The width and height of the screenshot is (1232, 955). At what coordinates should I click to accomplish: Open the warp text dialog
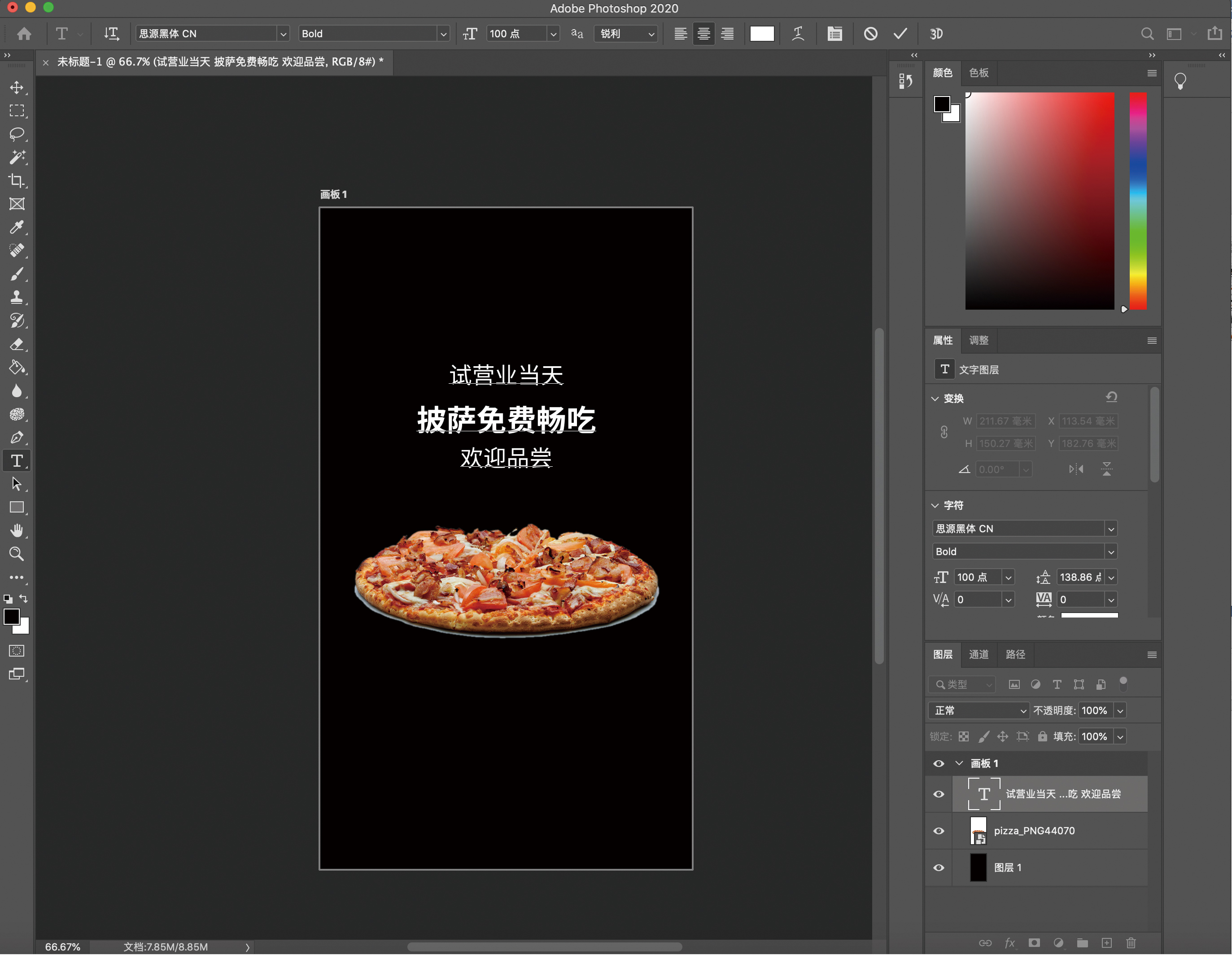pos(798,34)
